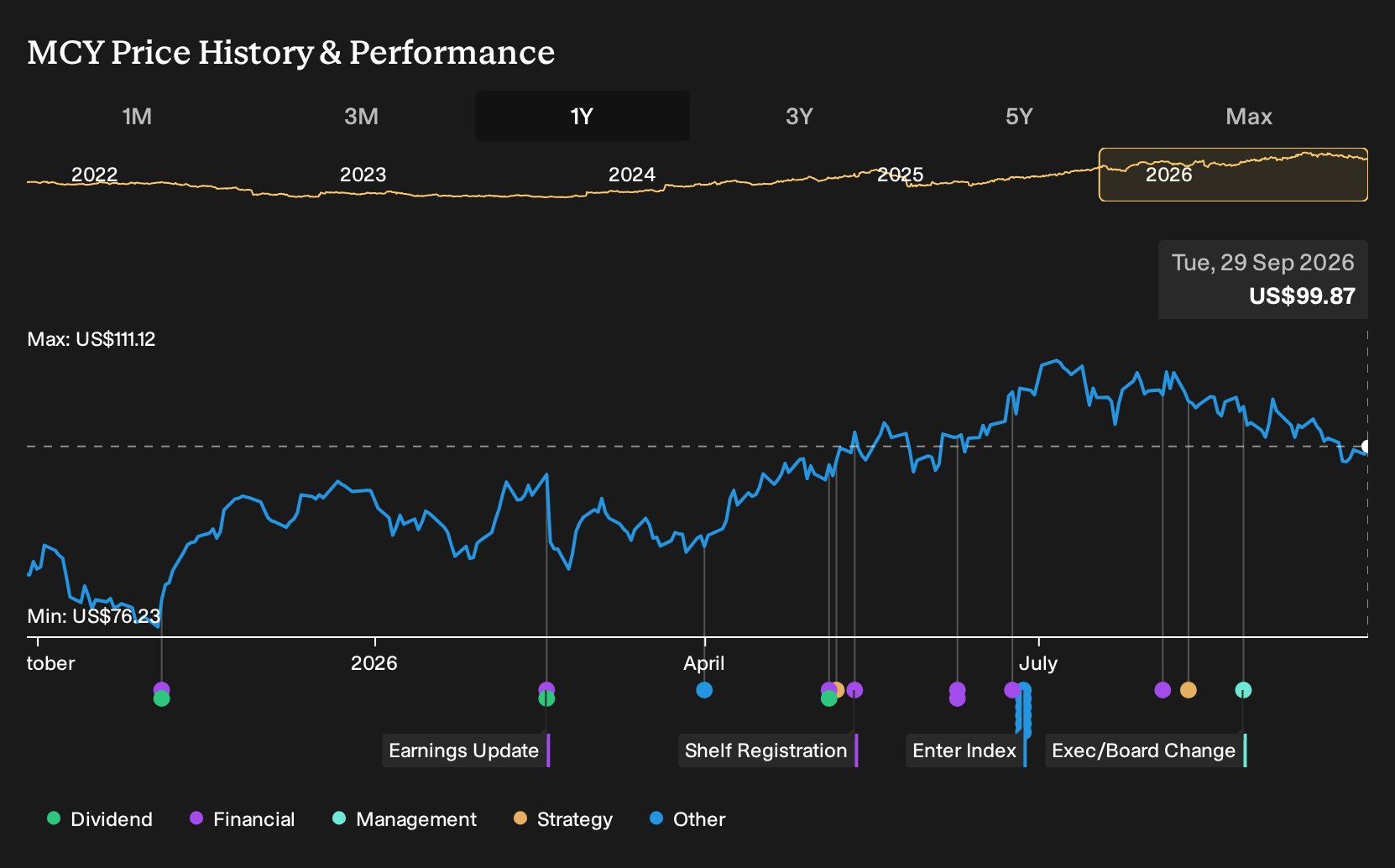1395x868 pixels.
Task: Click the purple Financial marker above Shelf Registration
Action: (x=854, y=690)
